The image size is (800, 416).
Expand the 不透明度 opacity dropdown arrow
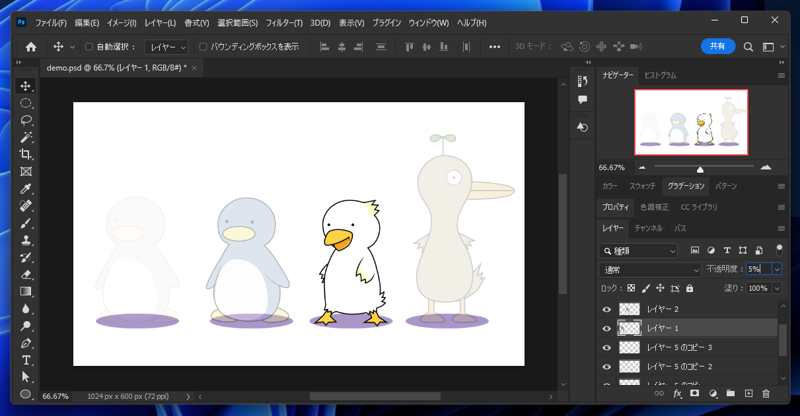[x=776, y=269]
